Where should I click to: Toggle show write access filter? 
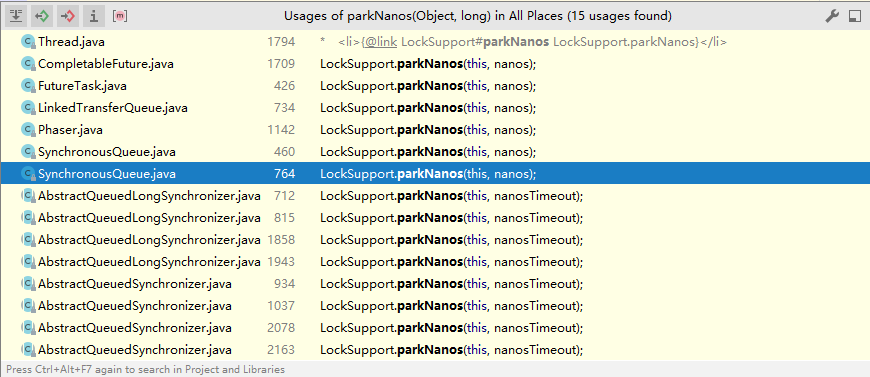click(x=68, y=16)
